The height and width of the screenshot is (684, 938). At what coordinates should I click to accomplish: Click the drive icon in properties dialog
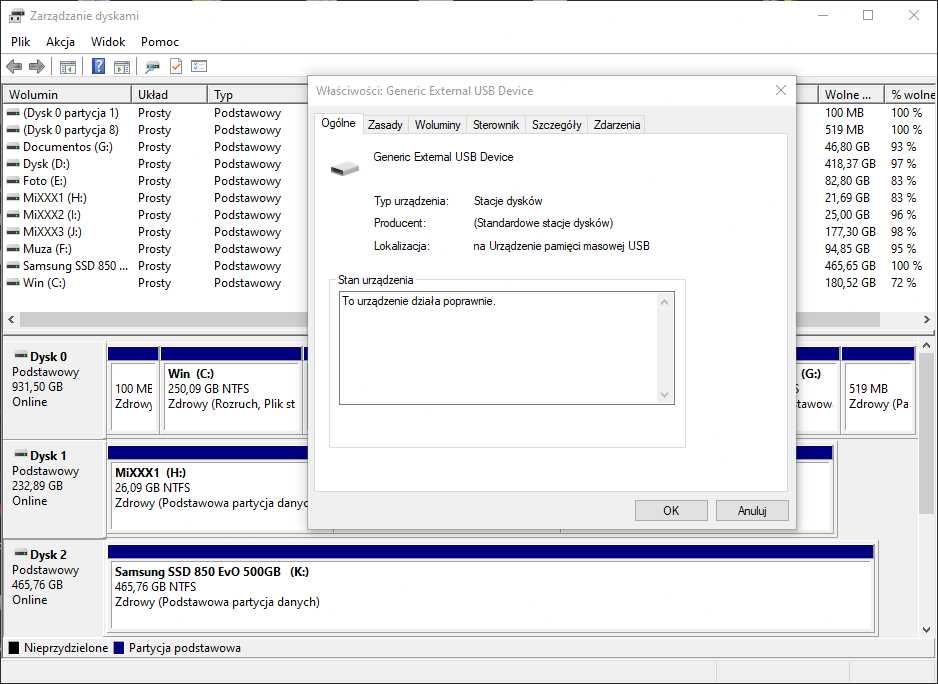pos(345,169)
